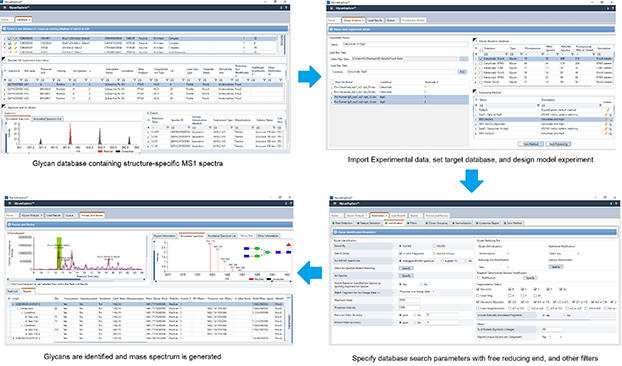Click the green-dot Save Method step icon
Screen dimensions: 622x366
(505, 223)
